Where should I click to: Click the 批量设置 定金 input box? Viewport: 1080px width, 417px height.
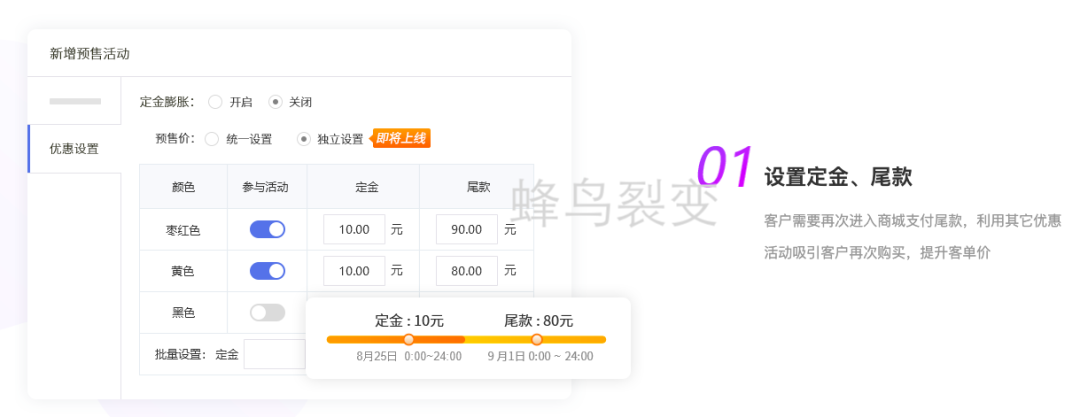[275, 354]
